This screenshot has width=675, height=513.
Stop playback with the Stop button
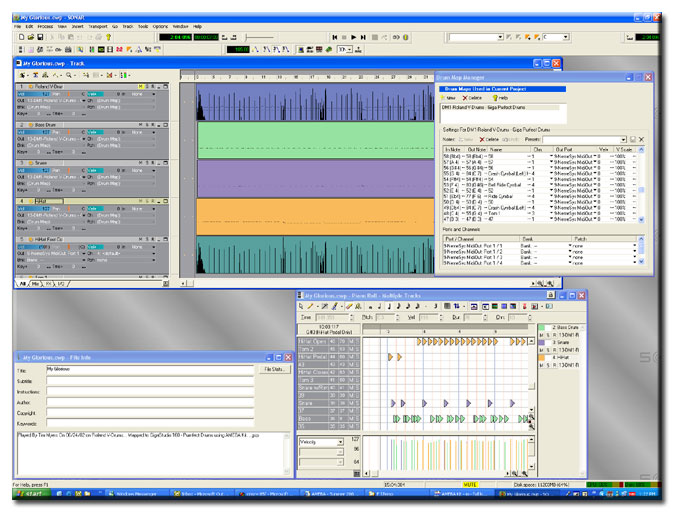click(344, 37)
